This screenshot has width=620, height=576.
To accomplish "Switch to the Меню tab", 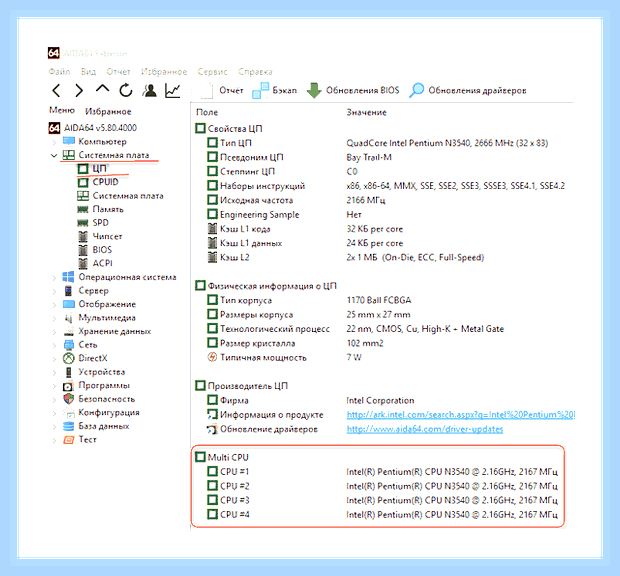I will [62, 110].
